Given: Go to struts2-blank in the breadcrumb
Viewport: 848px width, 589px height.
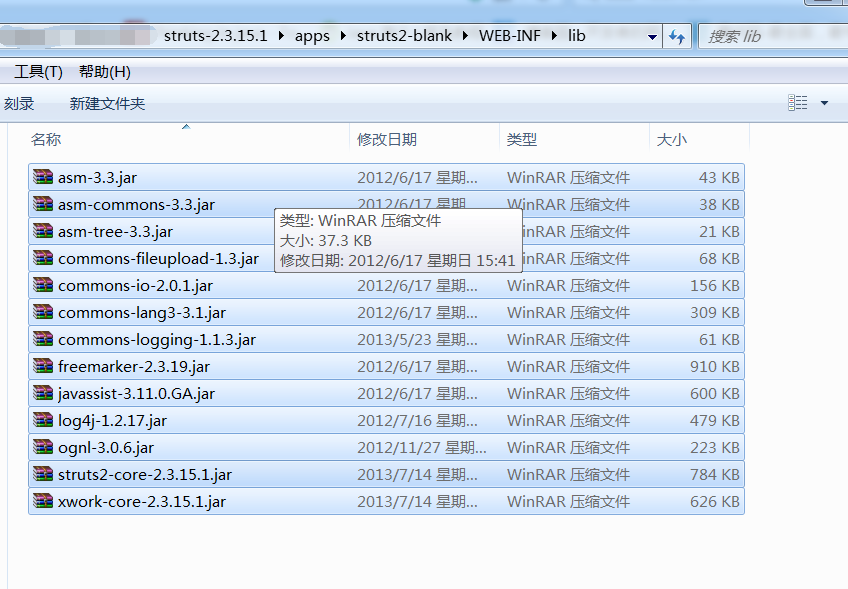Looking at the screenshot, I should pos(404,36).
